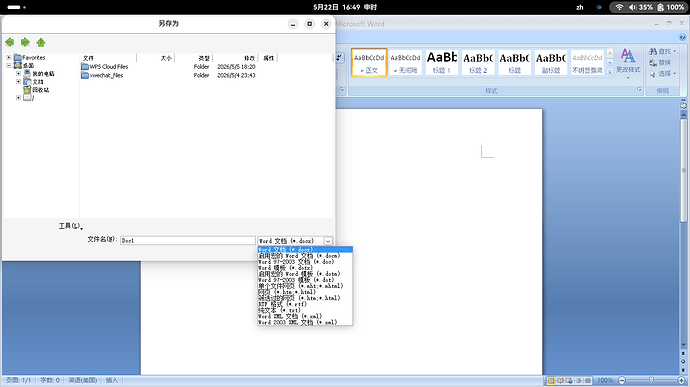Choose 纯文本 (*.txt) format

305,310
